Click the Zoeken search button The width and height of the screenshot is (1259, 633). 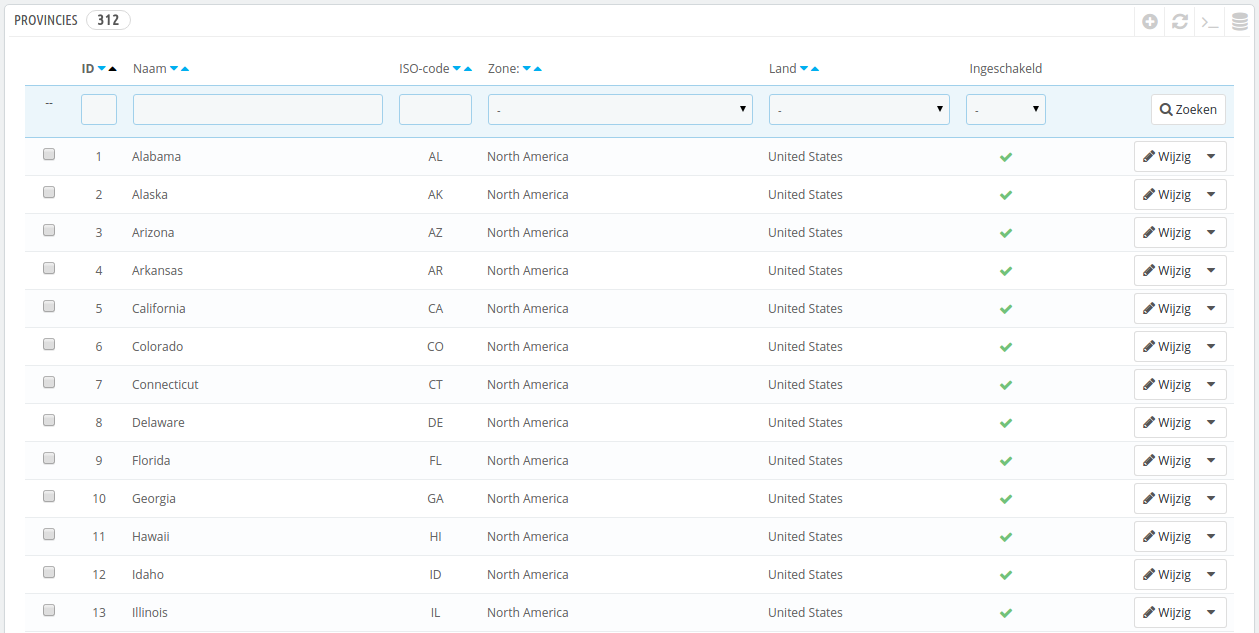tap(1188, 110)
